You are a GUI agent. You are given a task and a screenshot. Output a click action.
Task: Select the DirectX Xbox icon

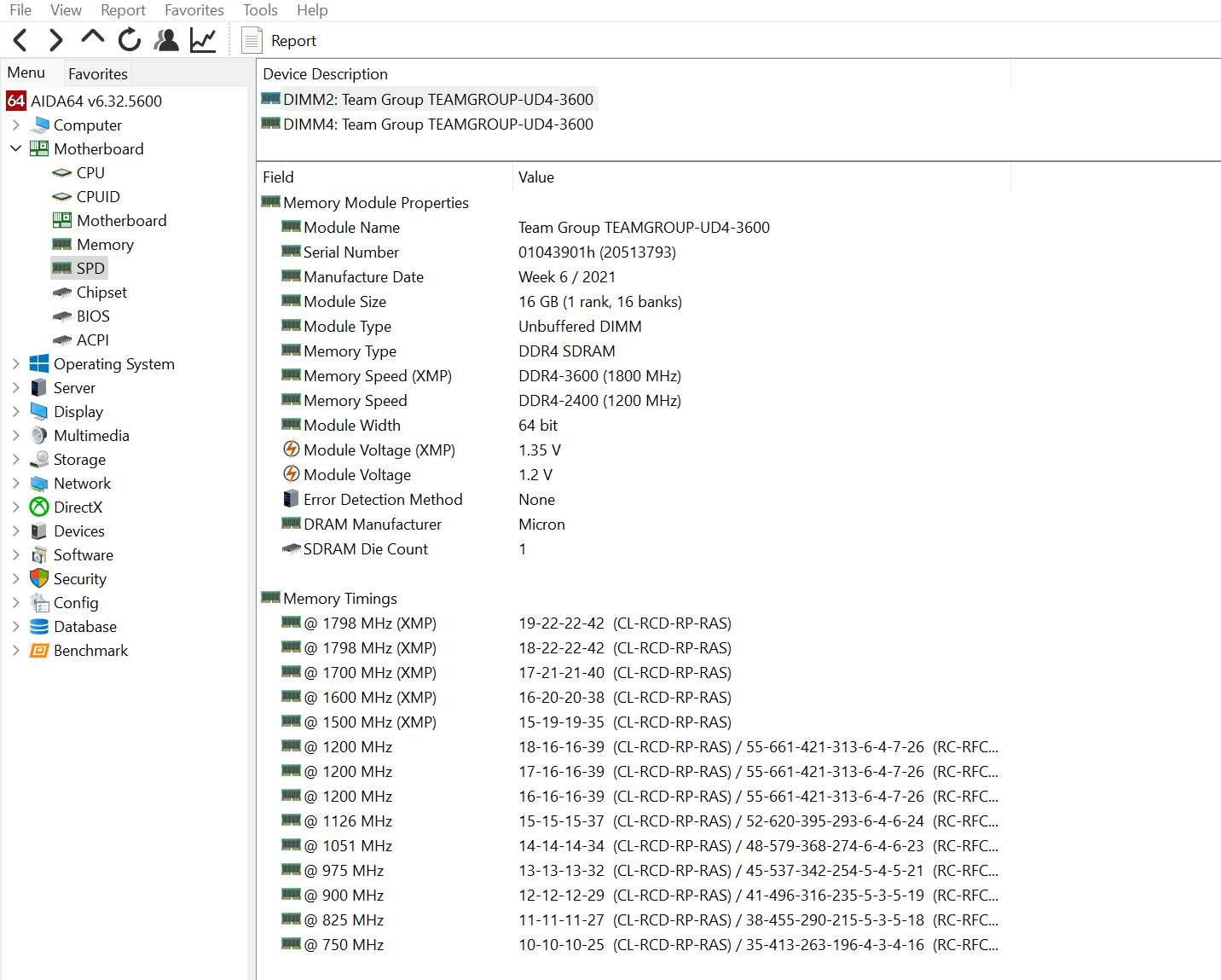39,507
